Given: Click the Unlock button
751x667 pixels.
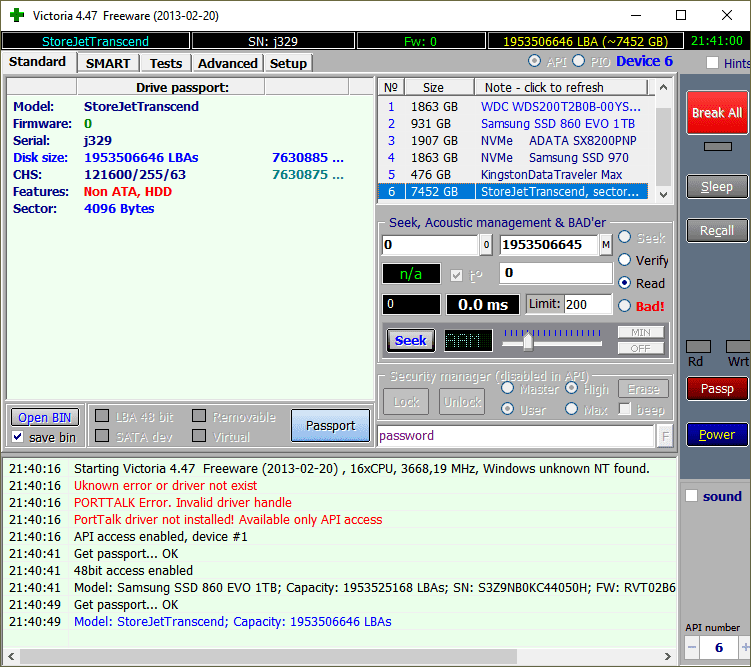Looking at the screenshot, I should [462, 402].
